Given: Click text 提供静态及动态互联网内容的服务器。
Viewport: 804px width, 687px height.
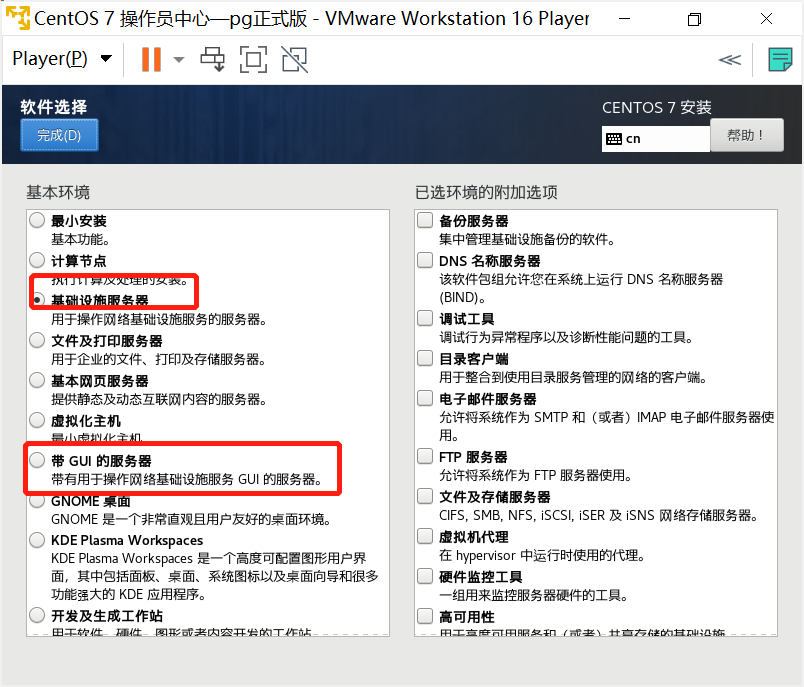Looking at the screenshot, I should point(159,399).
